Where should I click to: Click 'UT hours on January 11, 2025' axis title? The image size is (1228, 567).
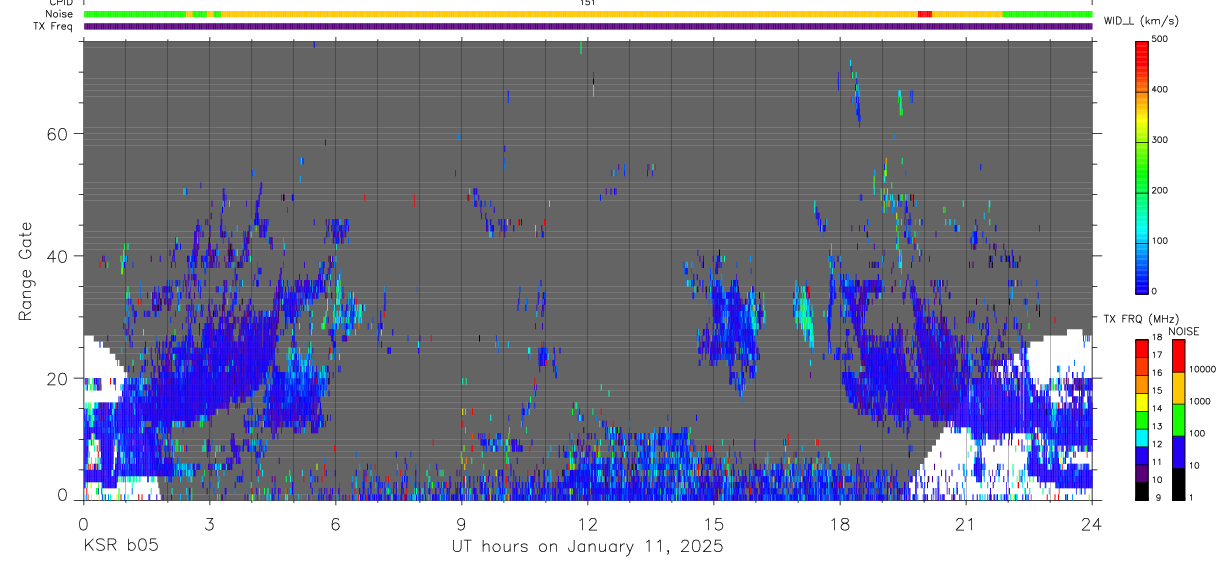587,547
